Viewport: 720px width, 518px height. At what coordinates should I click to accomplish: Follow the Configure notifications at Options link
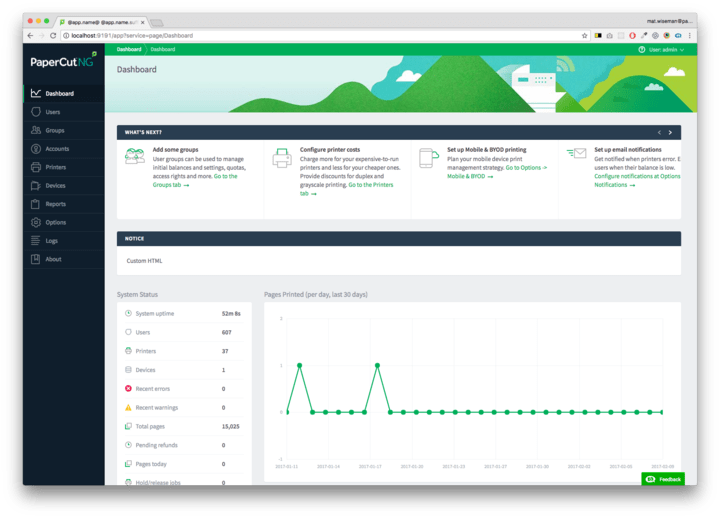coord(637,180)
